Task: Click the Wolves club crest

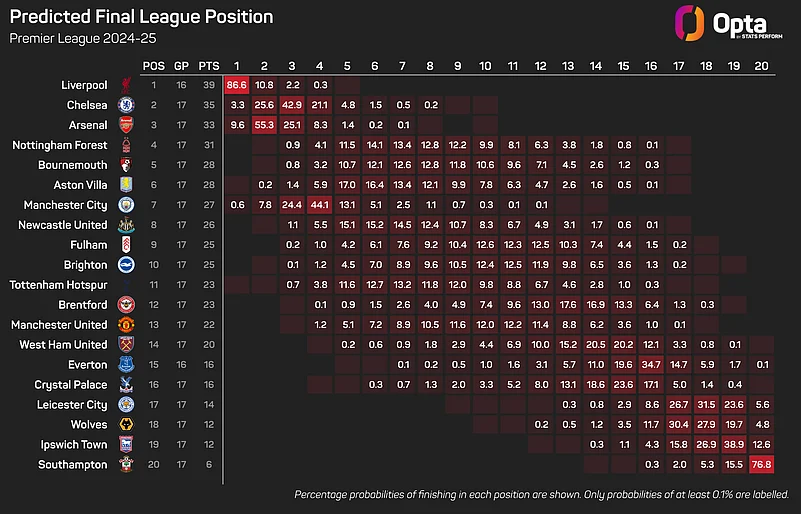Action: 127,424
